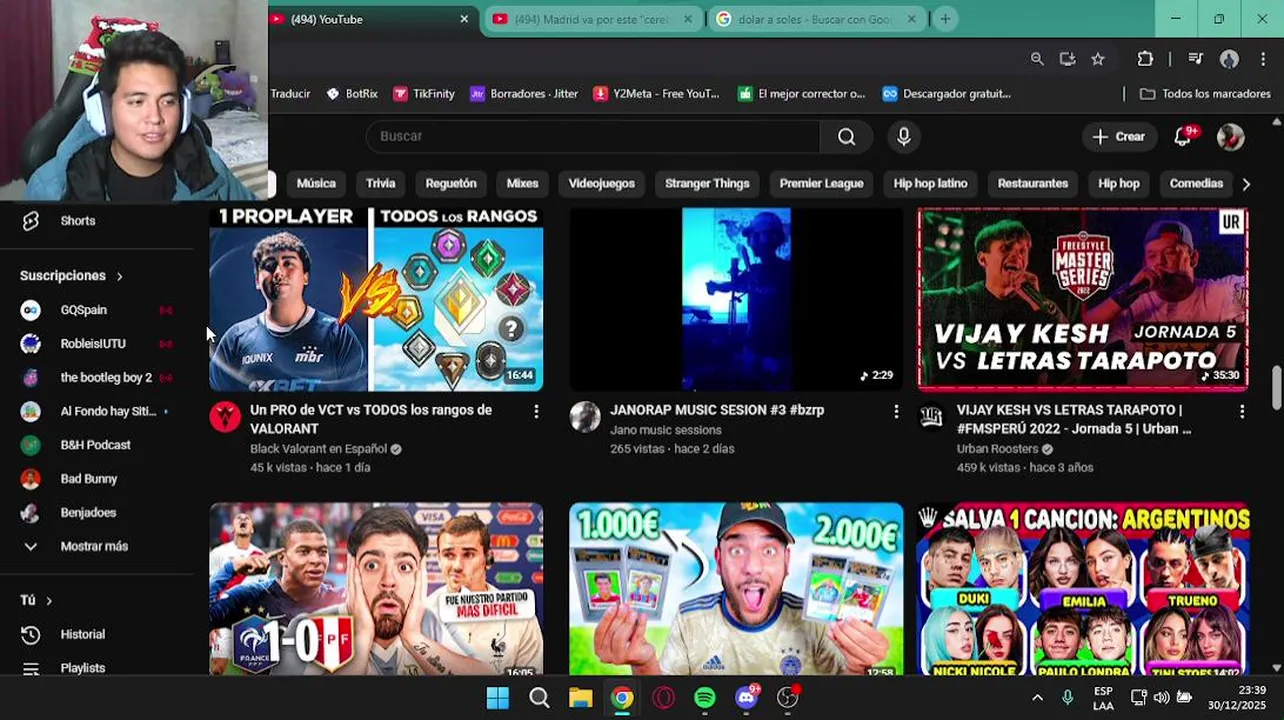This screenshot has height=720, width=1284.
Task: Bookmark page with star icon
Action: pyautogui.click(x=1098, y=59)
